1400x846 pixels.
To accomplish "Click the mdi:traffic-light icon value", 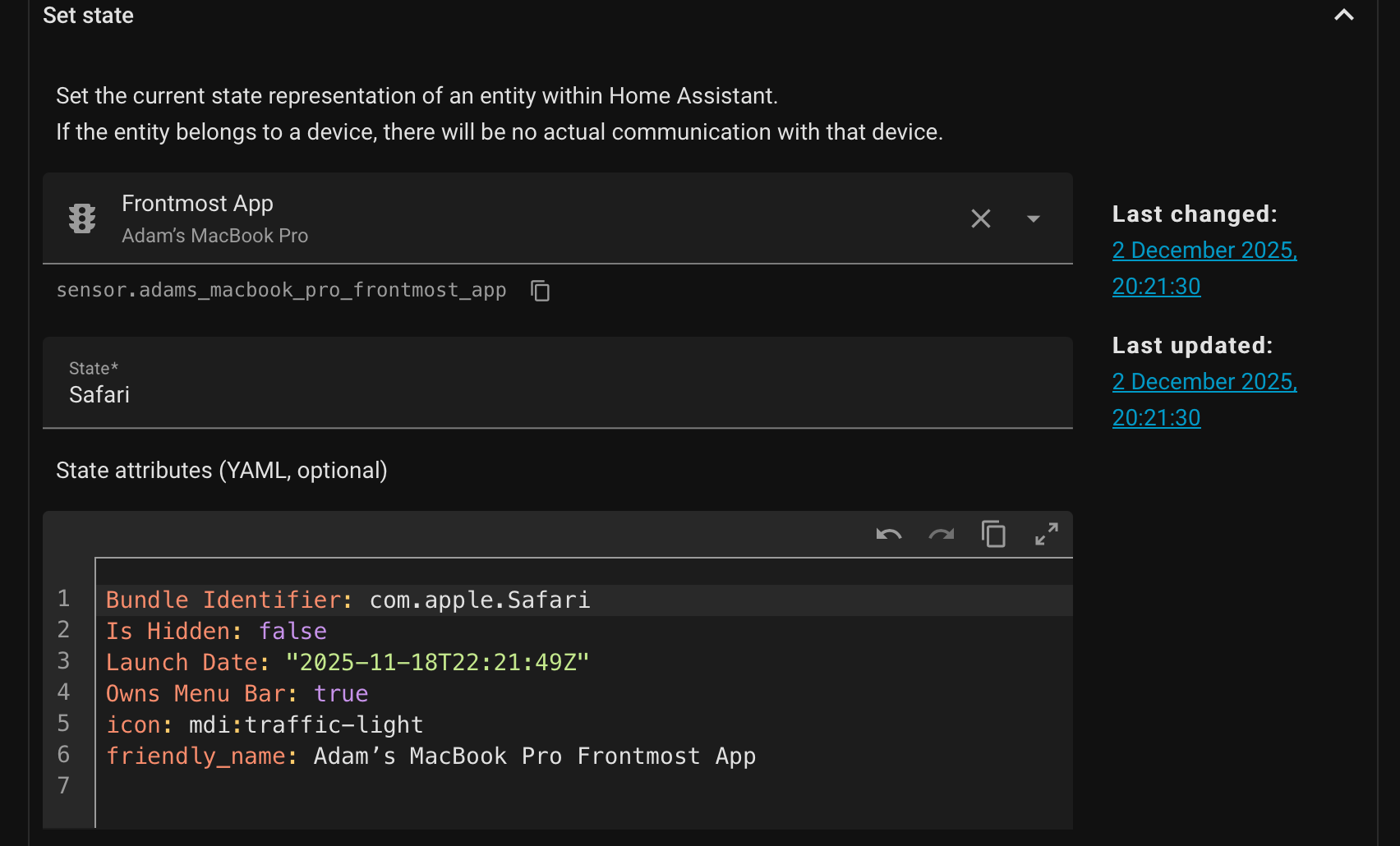I will click(x=306, y=725).
